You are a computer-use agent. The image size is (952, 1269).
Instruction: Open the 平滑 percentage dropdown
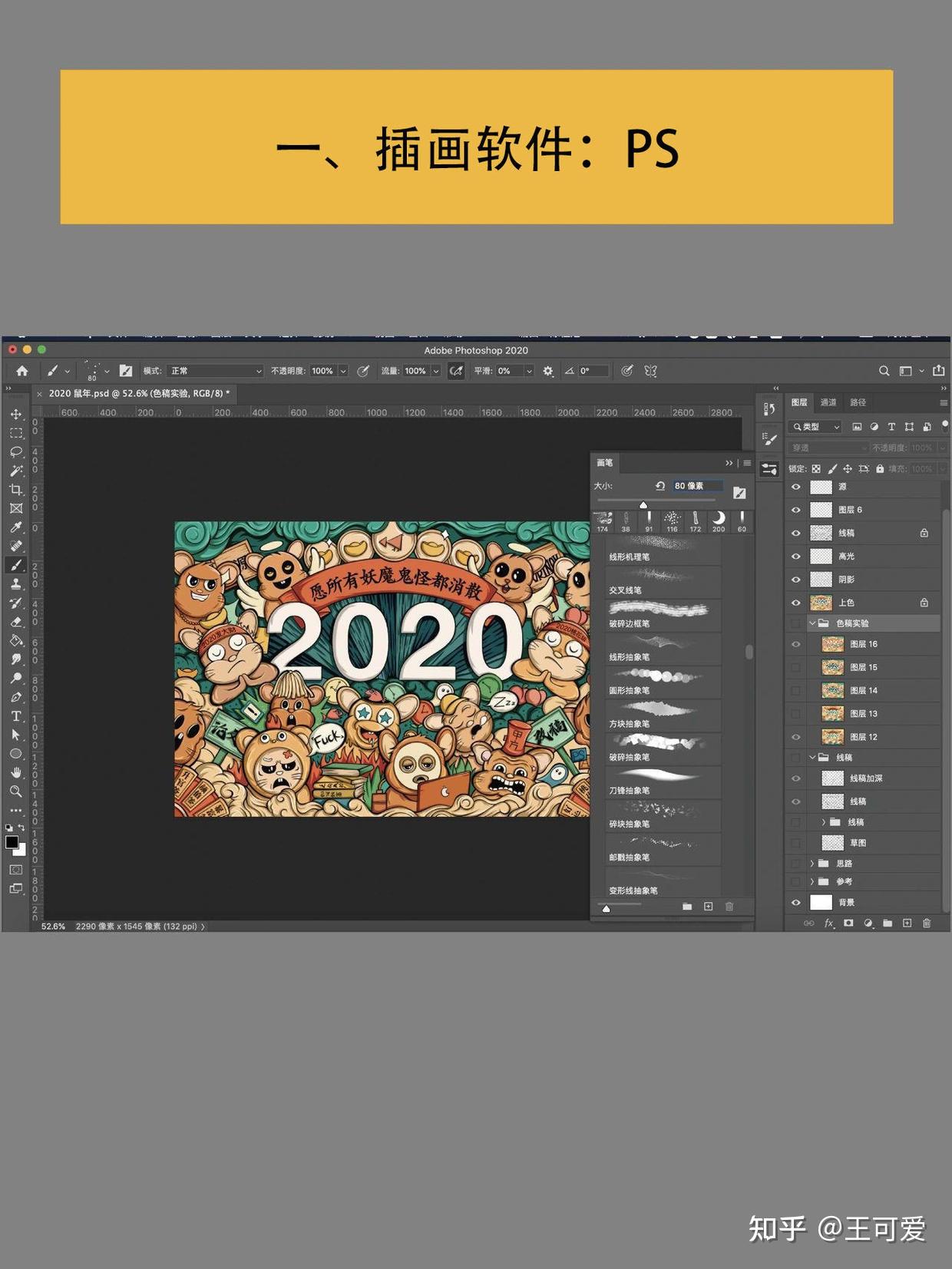coord(529,371)
